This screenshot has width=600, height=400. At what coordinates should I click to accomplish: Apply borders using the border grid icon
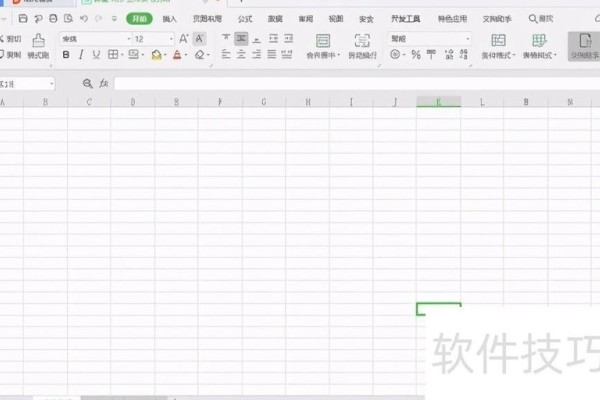click(x=113, y=55)
